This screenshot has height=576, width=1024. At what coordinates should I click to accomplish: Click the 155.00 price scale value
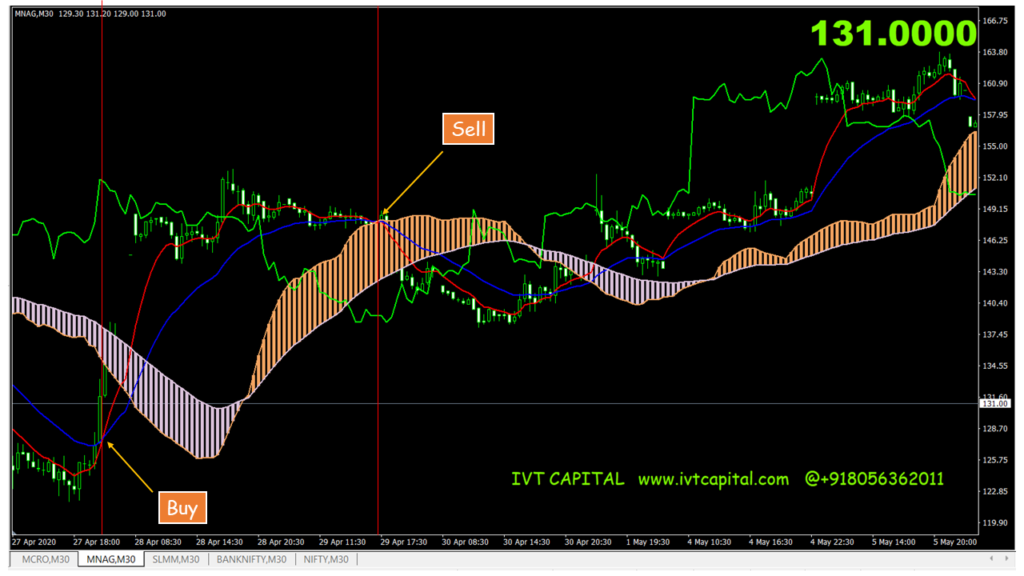pos(995,146)
